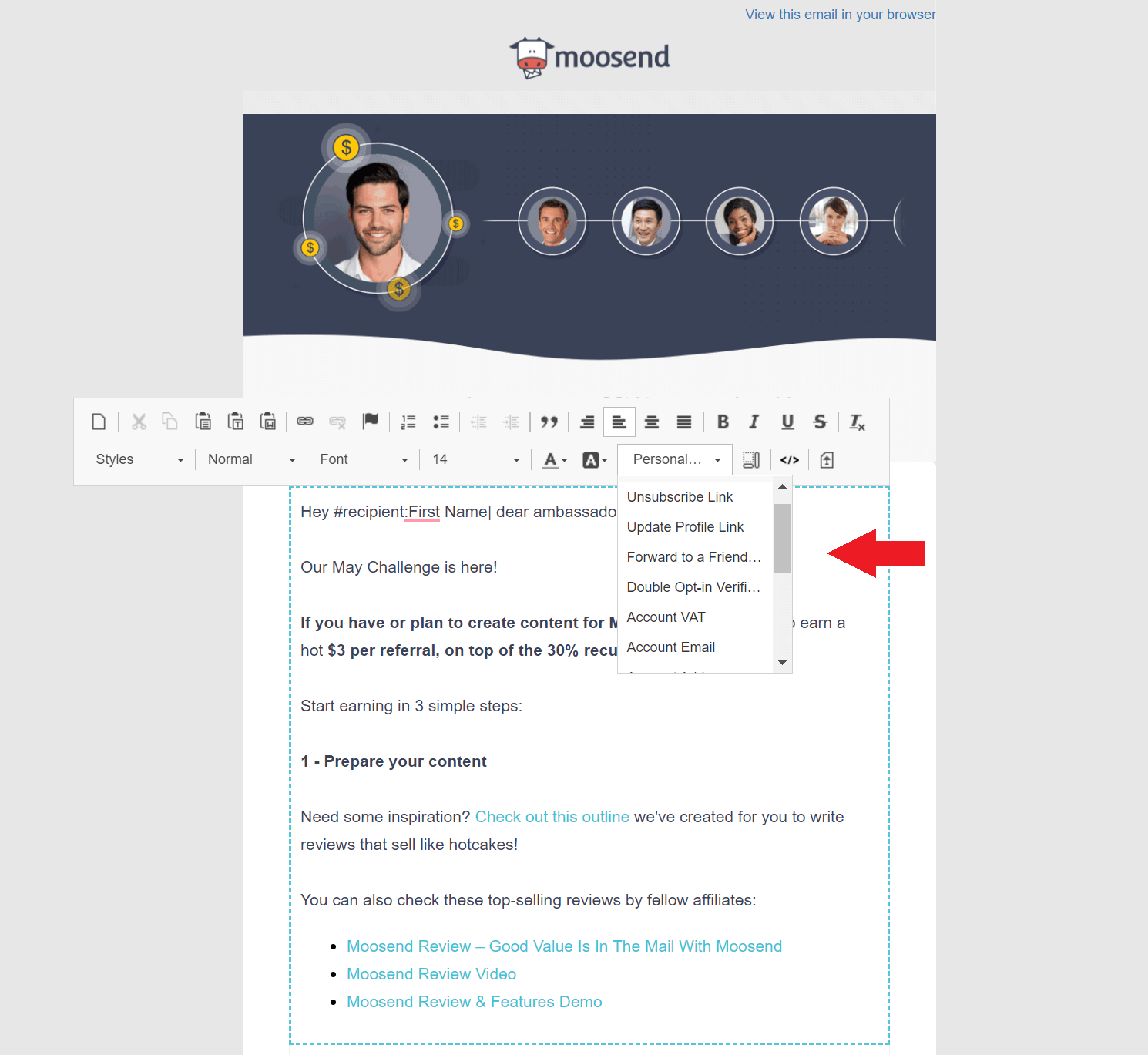Image resolution: width=1148 pixels, height=1055 pixels.
Task: Click the '1 - Prepare your content' heading
Action: pyautogui.click(x=394, y=761)
